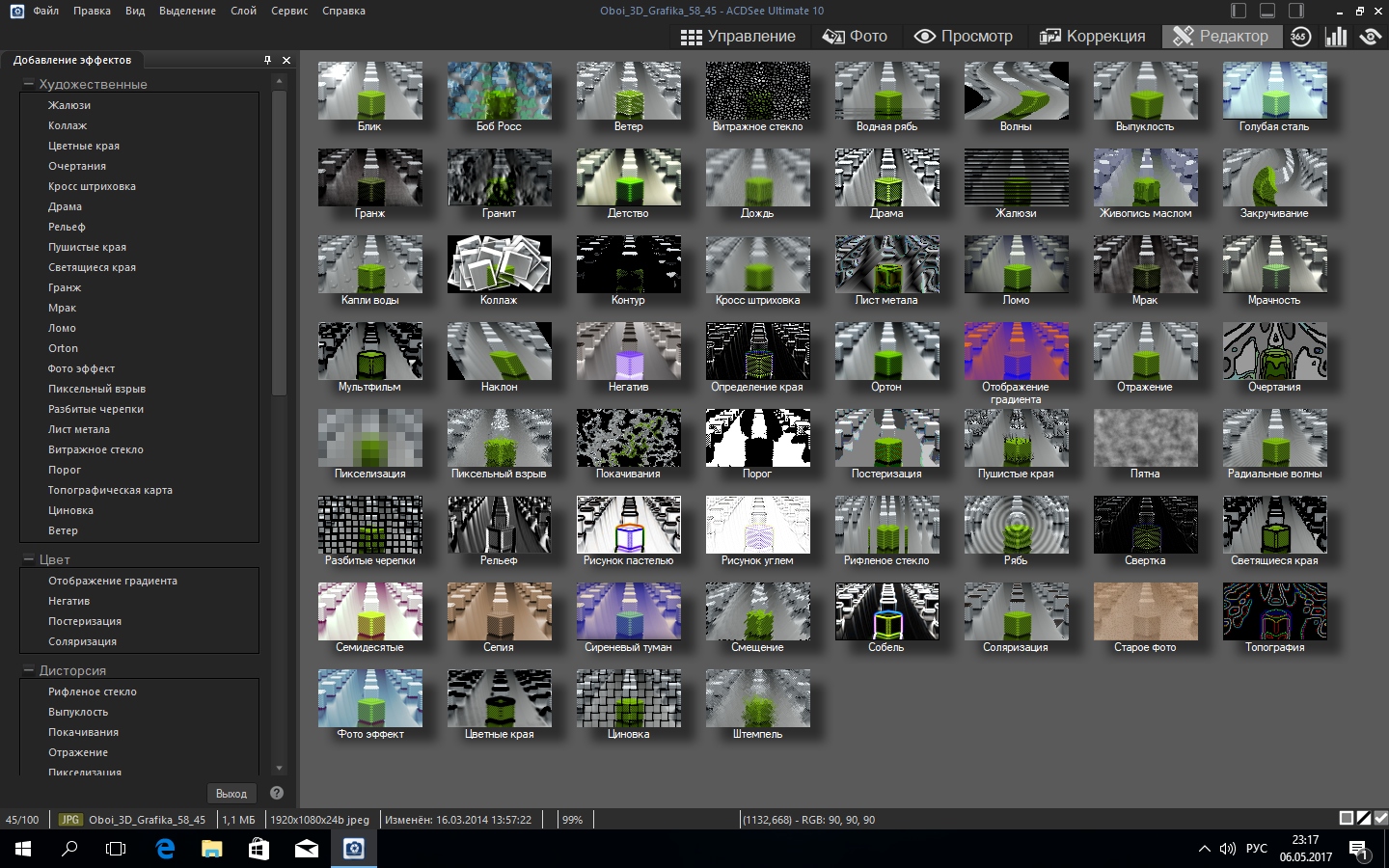Screen dimensions: 1389x868
Task: Launch Microsoft Edge from taskbar
Action: (x=165, y=849)
